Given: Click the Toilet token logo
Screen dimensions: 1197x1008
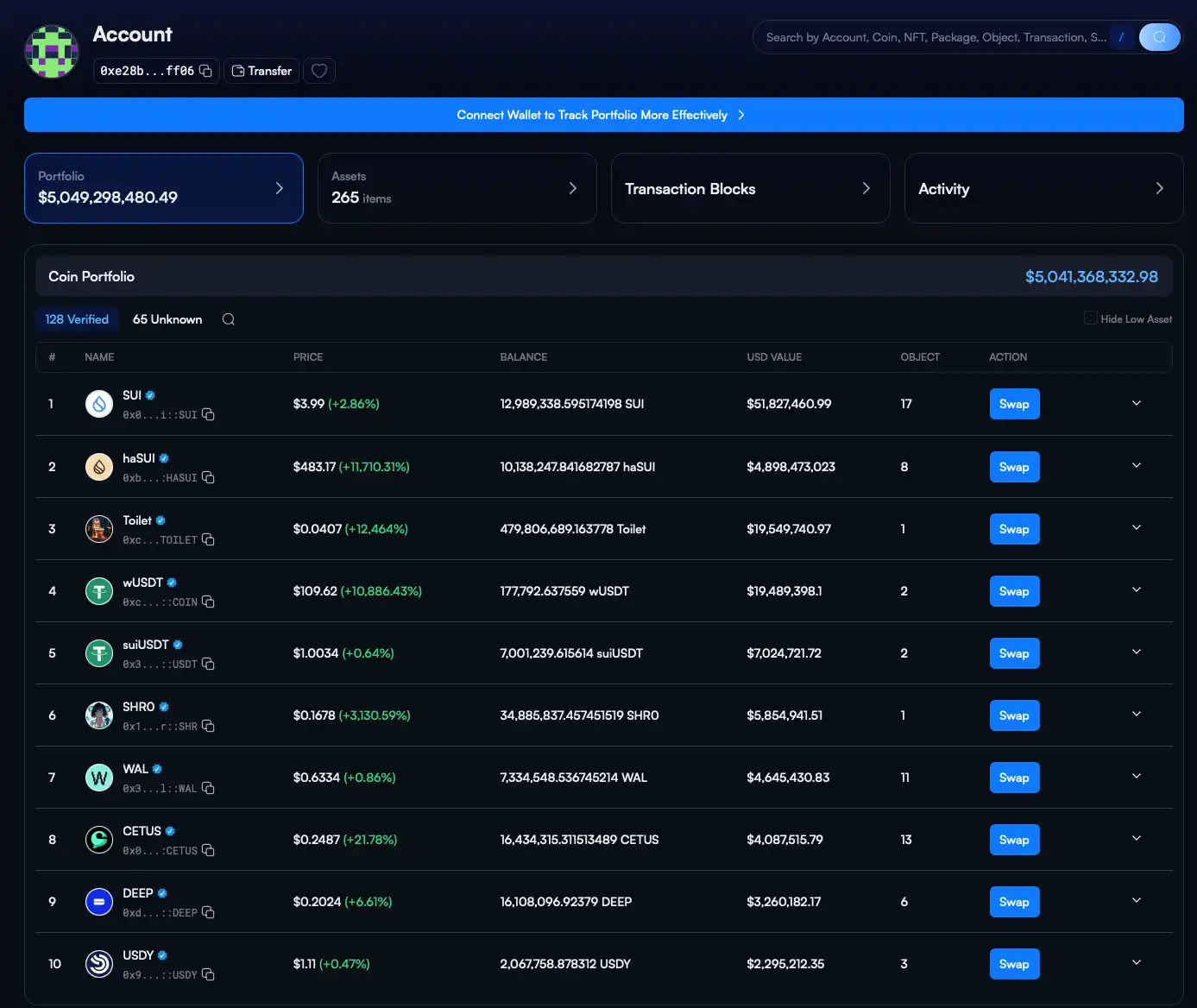Looking at the screenshot, I should (x=99, y=529).
